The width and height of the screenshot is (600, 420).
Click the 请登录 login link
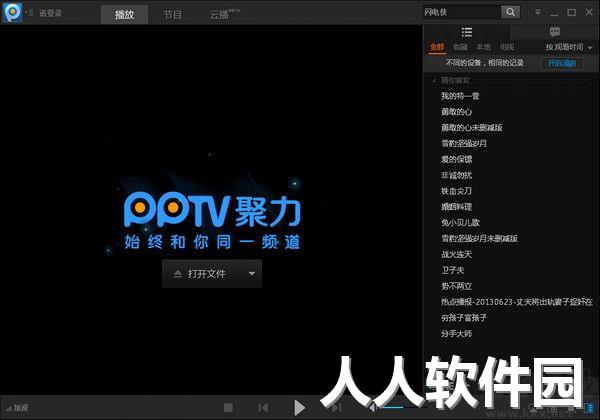[51, 13]
